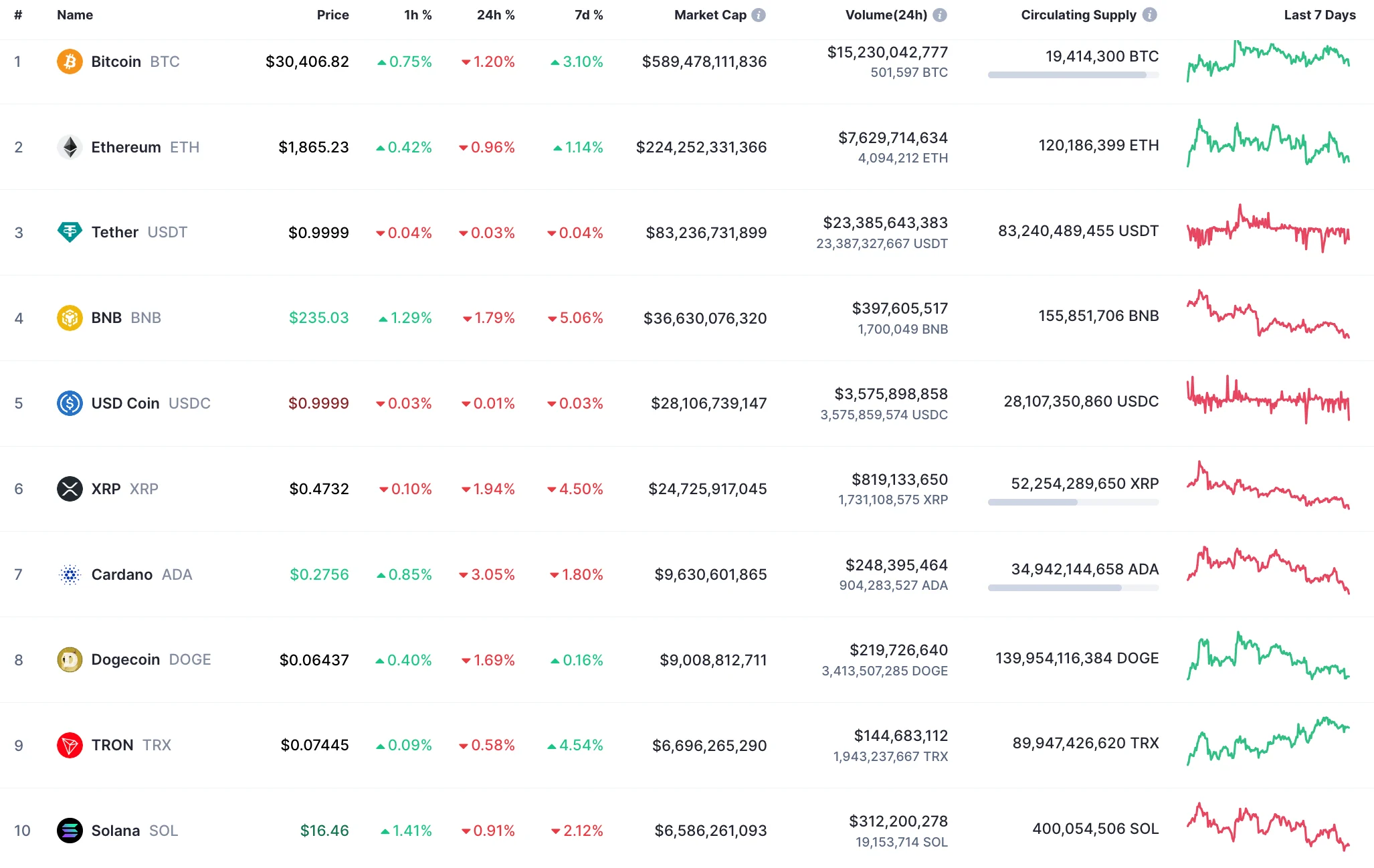Sort the table by Price
This screenshot has height=868, width=1374.
click(x=332, y=15)
